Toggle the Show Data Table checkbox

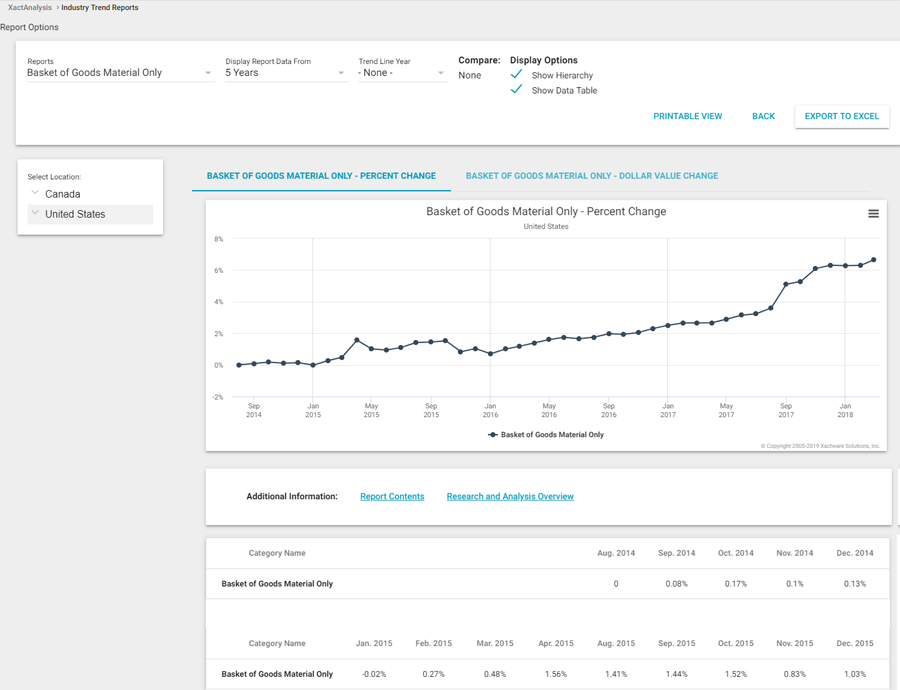point(517,90)
